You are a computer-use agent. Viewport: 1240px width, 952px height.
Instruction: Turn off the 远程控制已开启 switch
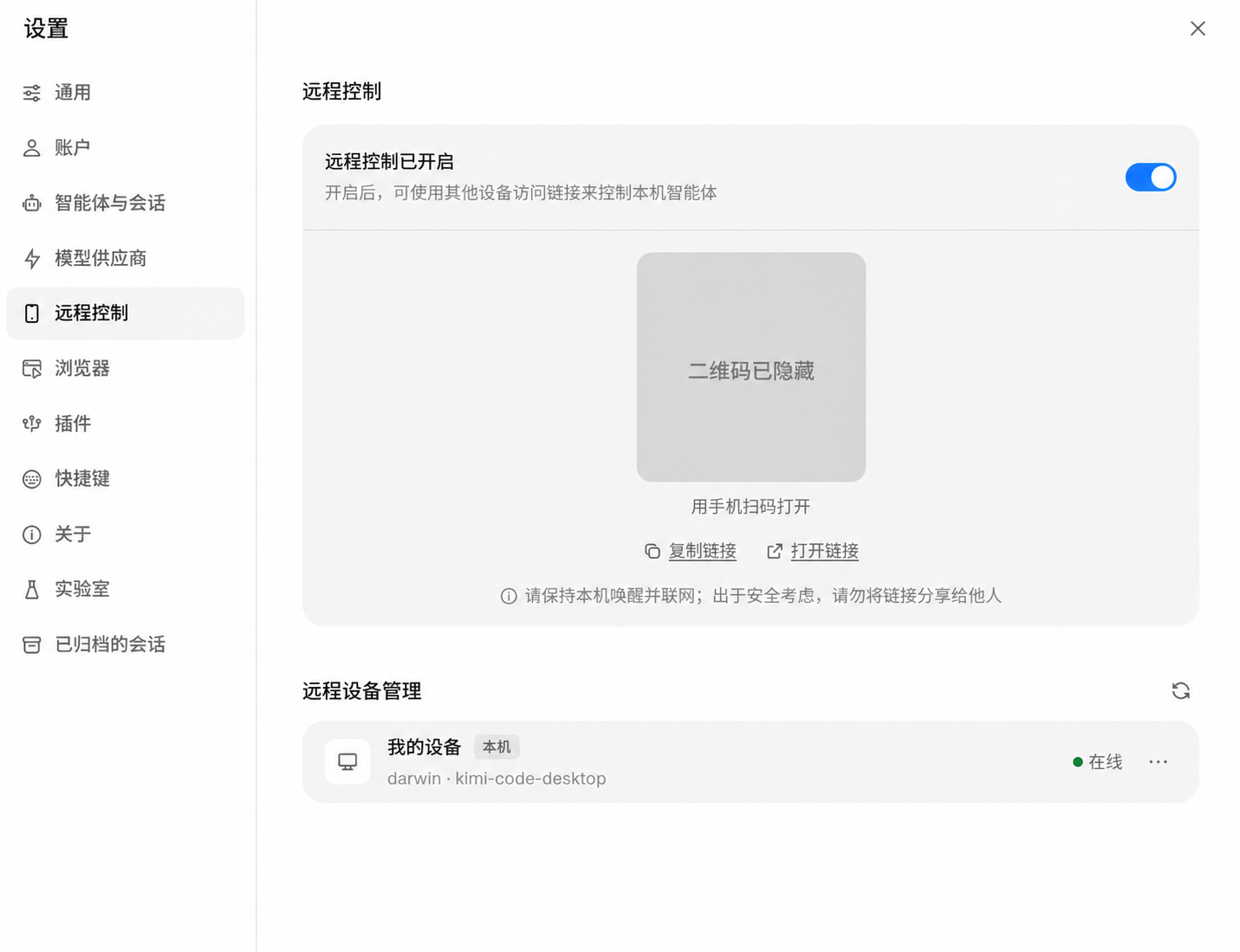pyautogui.click(x=1151, y=177)
